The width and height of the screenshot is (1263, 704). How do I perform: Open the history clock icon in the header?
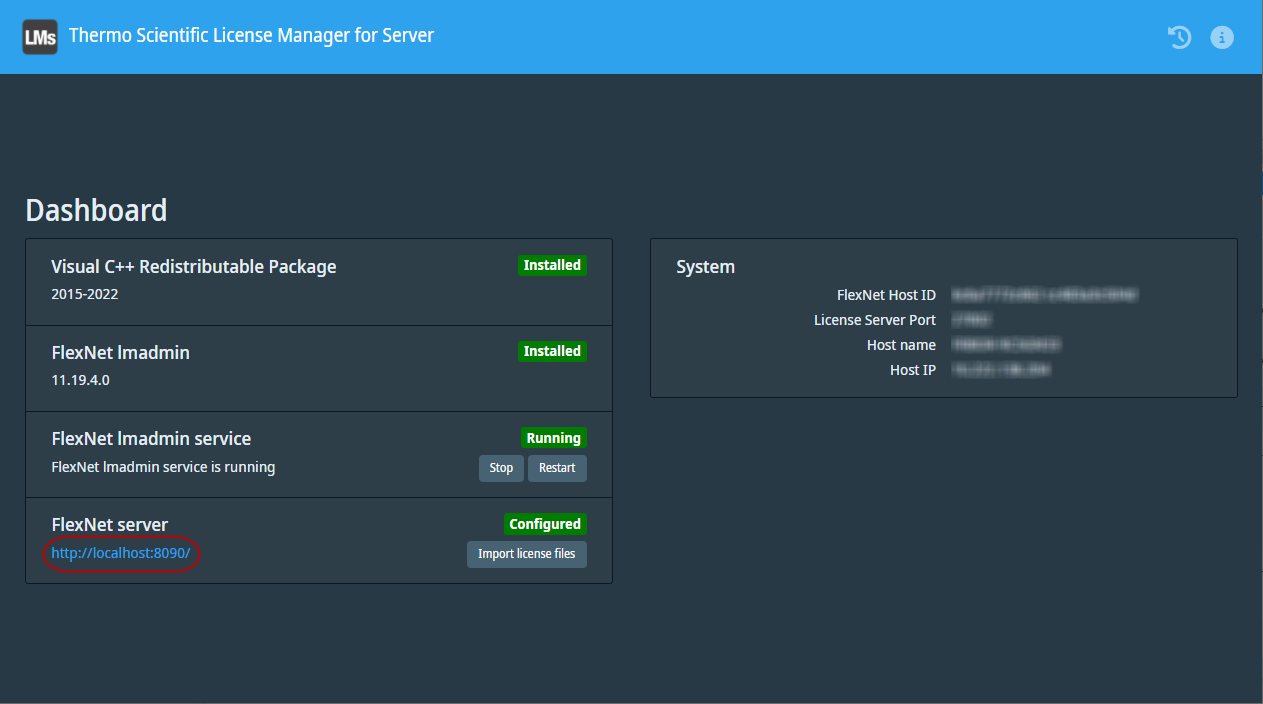tap(1180, 38)
